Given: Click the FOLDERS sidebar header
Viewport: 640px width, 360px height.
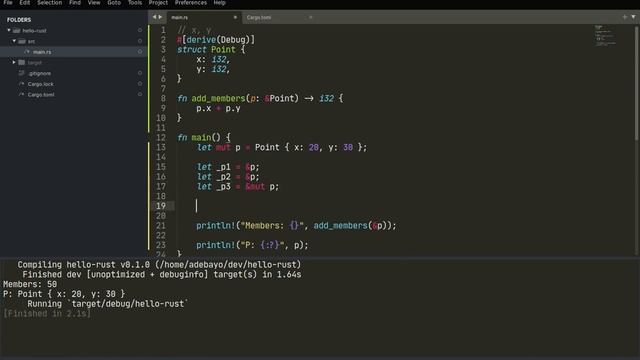Looking at the screenshot, I should (x=19, y=20).
